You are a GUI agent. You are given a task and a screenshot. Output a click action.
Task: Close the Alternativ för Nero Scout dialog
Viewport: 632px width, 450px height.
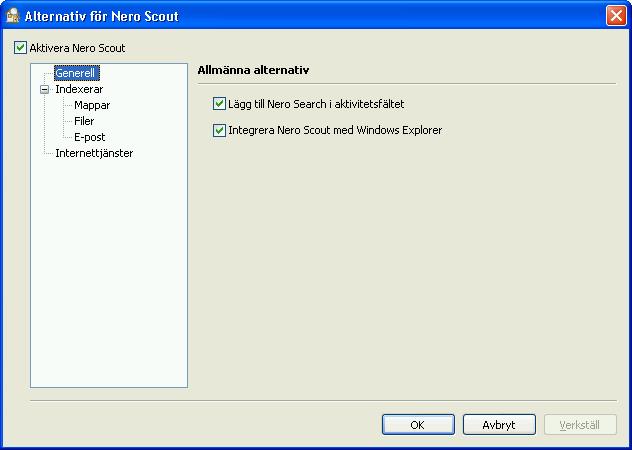[x=616, y=16]
